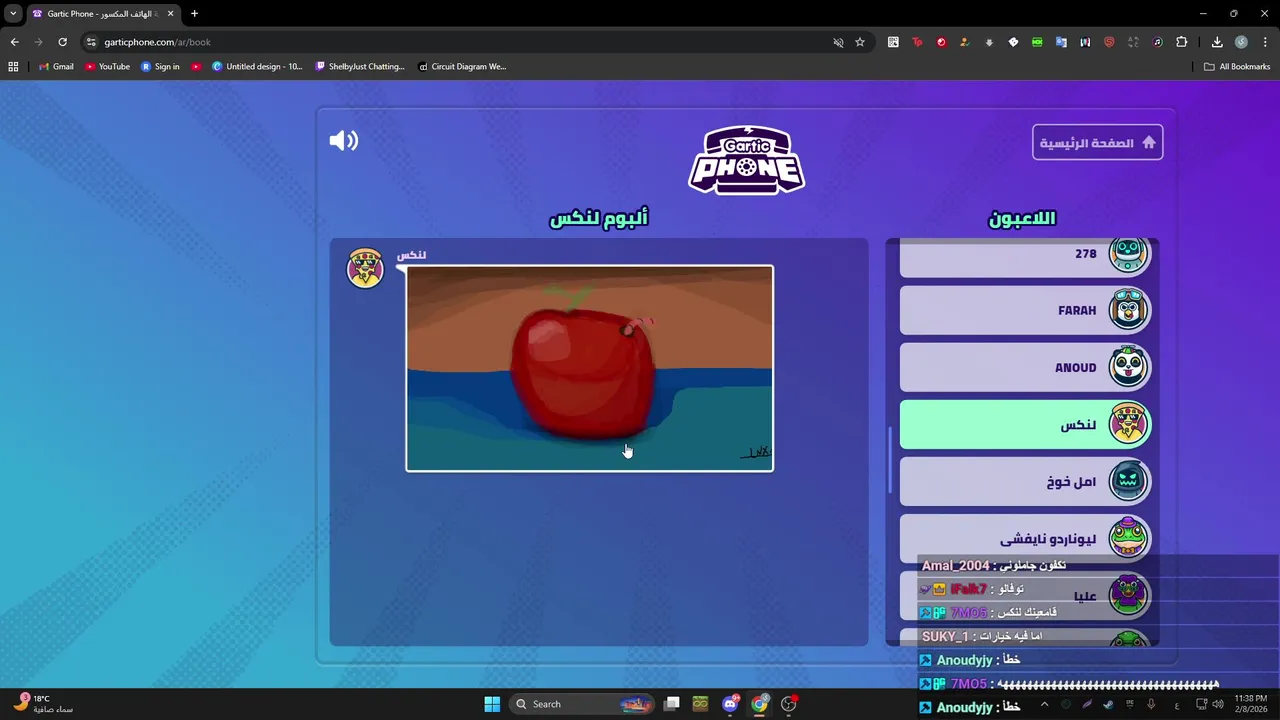Select player 278 in the players list
Screen dimensions: 1280x720
[x=1026, y=258]
